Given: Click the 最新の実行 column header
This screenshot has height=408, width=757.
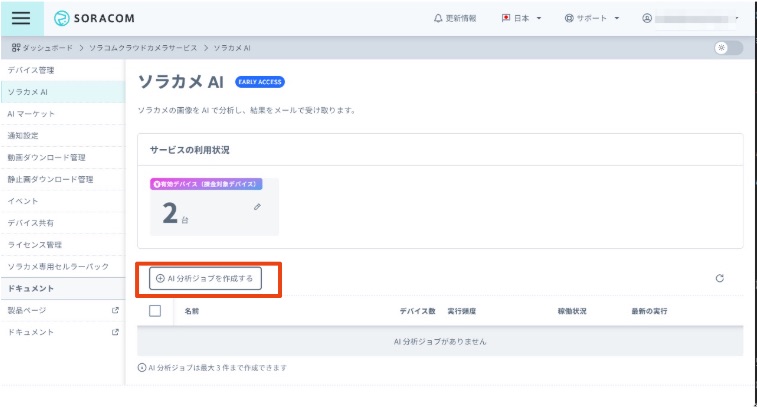Looking at the screenshot, I should point(649,311).
